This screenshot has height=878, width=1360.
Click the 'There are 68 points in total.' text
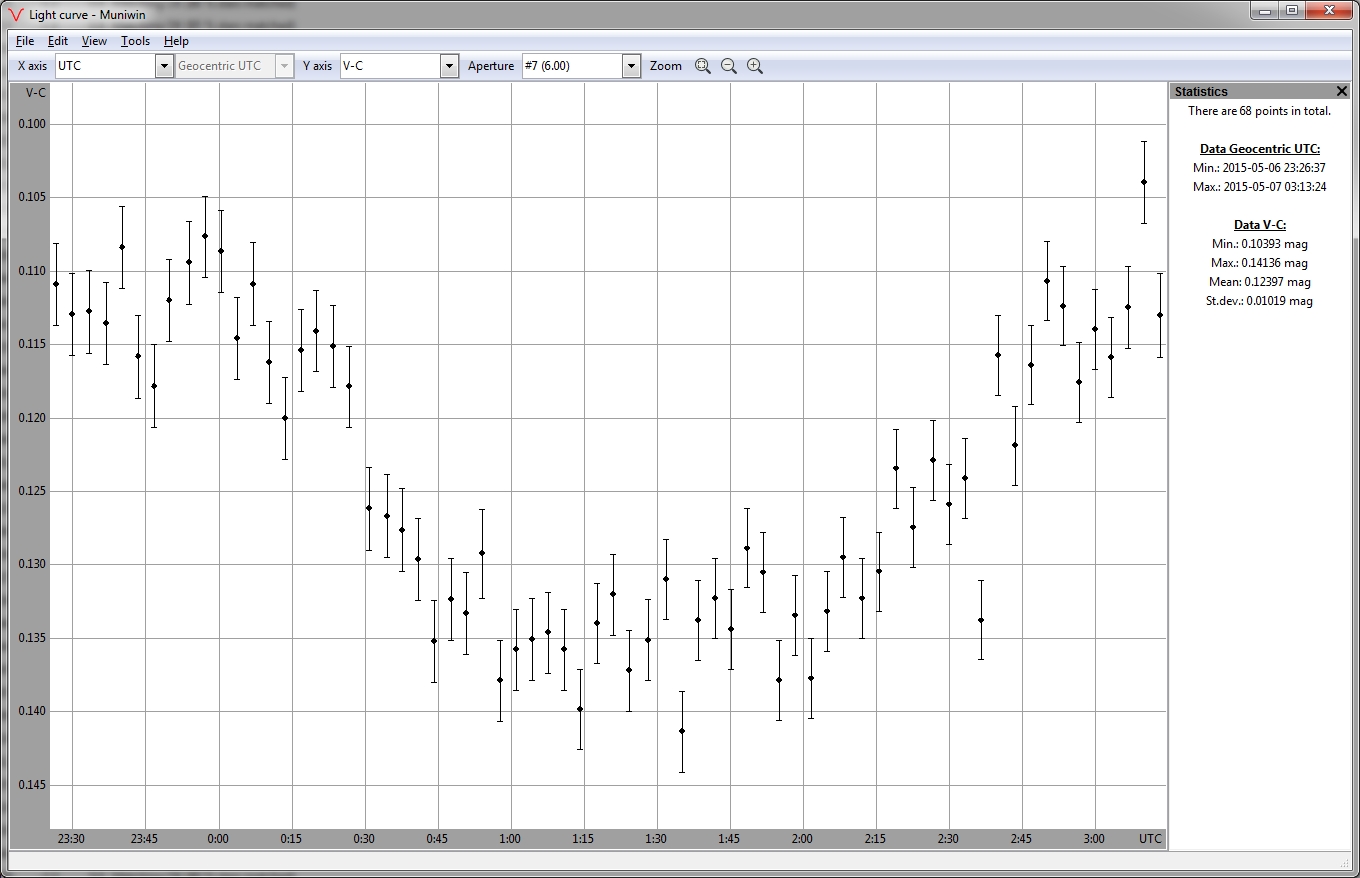tap(1259, 111)
